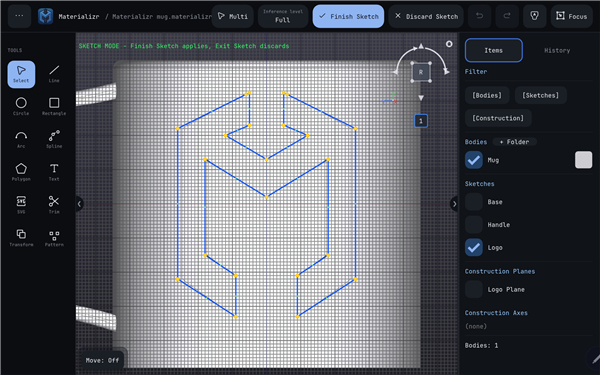Open the three-dot main menu
Screen dimensions: 600x375
(19, 16)
